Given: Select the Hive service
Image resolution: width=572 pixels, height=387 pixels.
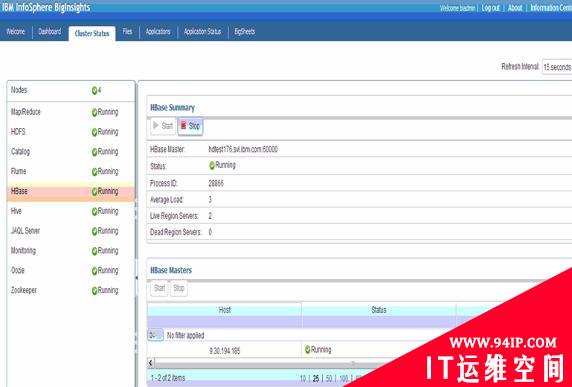Looking at the screenshot, I should [x=71, y=211].
